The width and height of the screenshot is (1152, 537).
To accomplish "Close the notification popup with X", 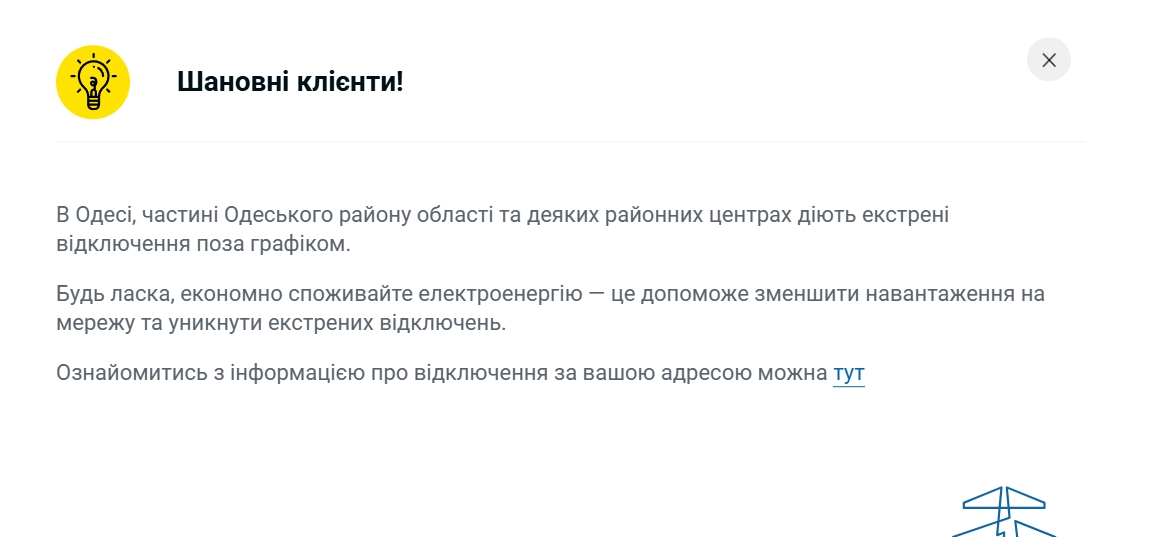I will coord(1048,60).
